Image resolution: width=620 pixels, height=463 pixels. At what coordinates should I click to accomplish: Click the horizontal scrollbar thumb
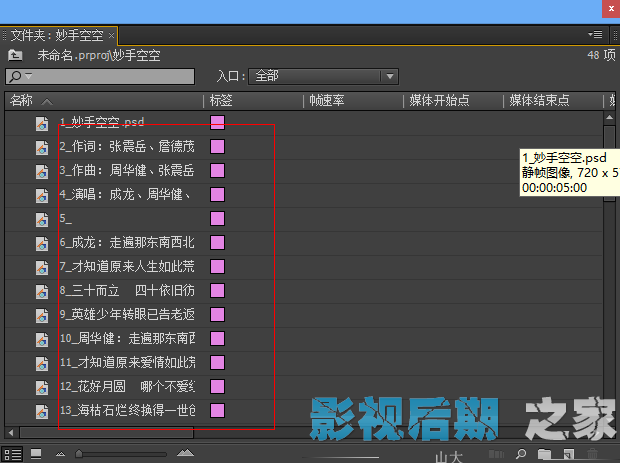pyautogui.click(x=106, y=433)
